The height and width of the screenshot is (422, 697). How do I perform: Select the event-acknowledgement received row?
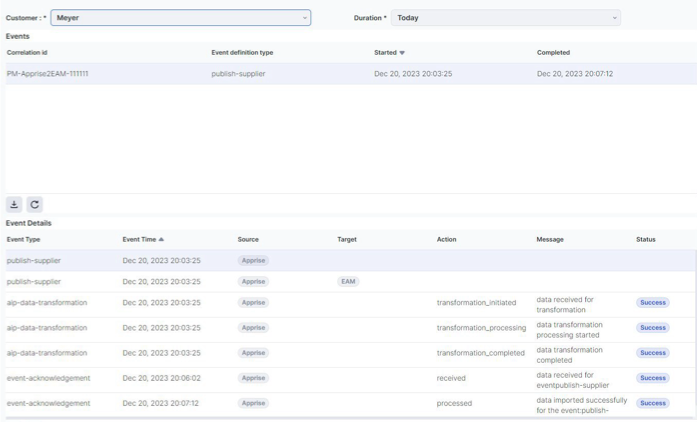[48, 378]
